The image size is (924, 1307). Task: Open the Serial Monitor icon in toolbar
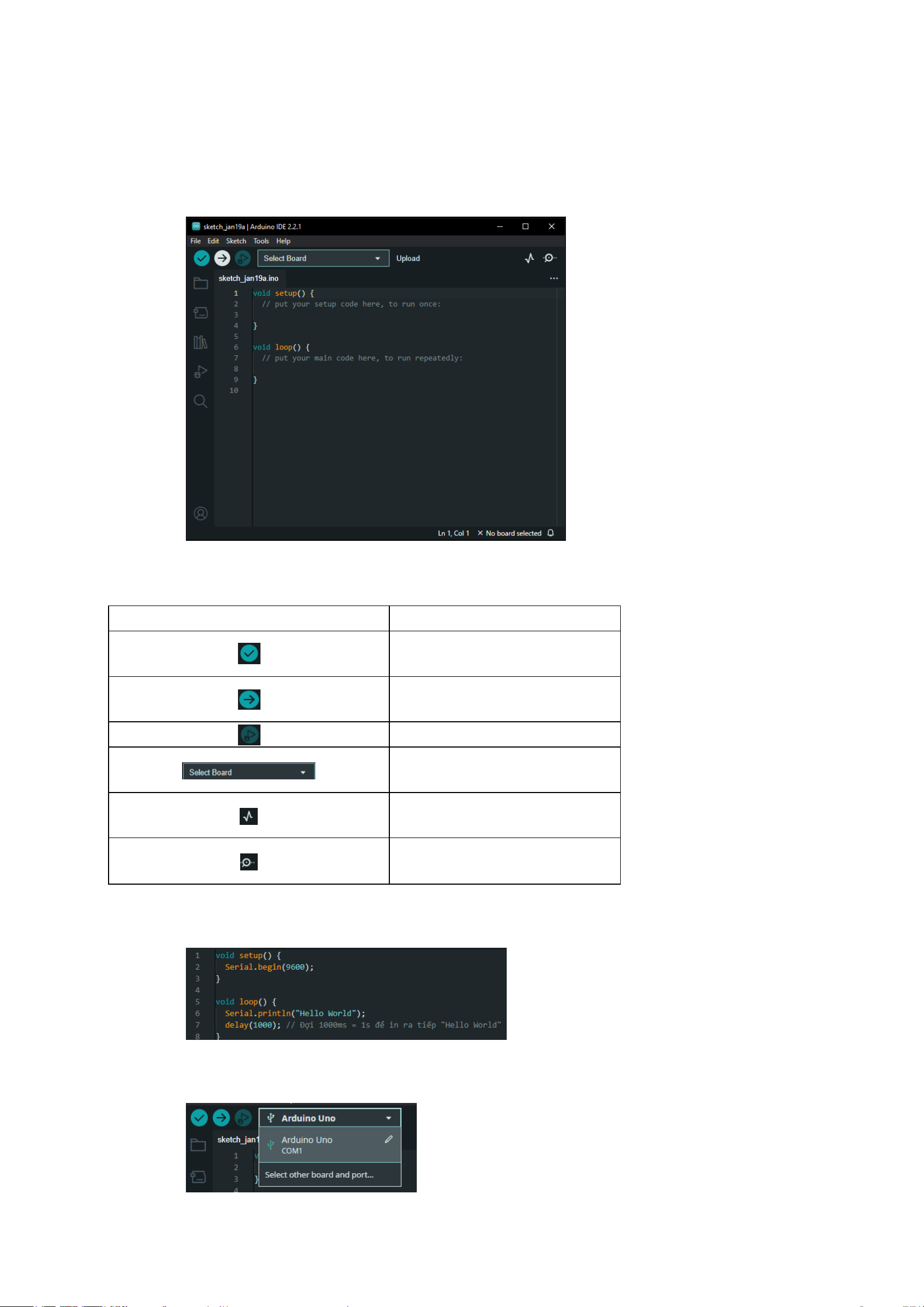click(549, 258)
